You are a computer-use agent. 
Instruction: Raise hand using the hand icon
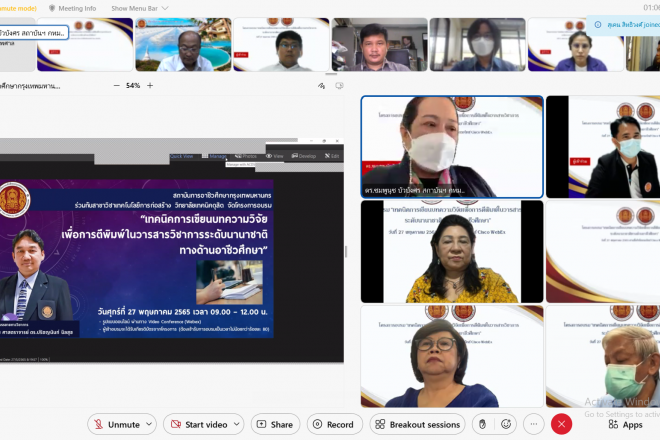pos(482,424)
